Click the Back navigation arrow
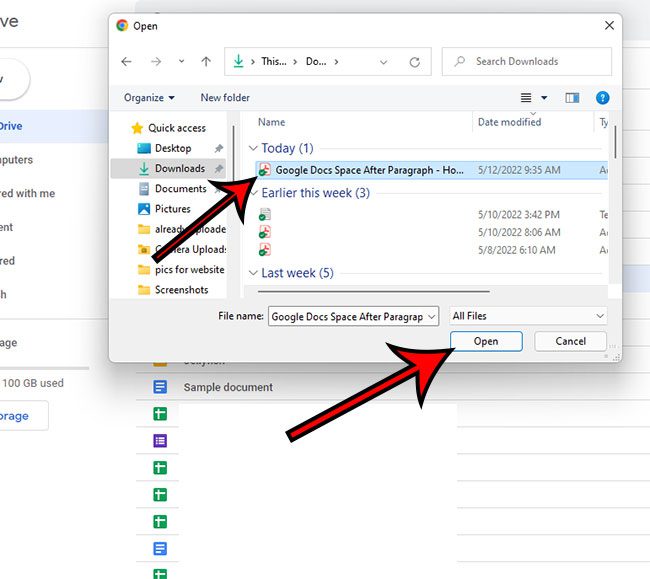Image resolution: width=650 pixels, height=579 pixels. pos(126,61)
